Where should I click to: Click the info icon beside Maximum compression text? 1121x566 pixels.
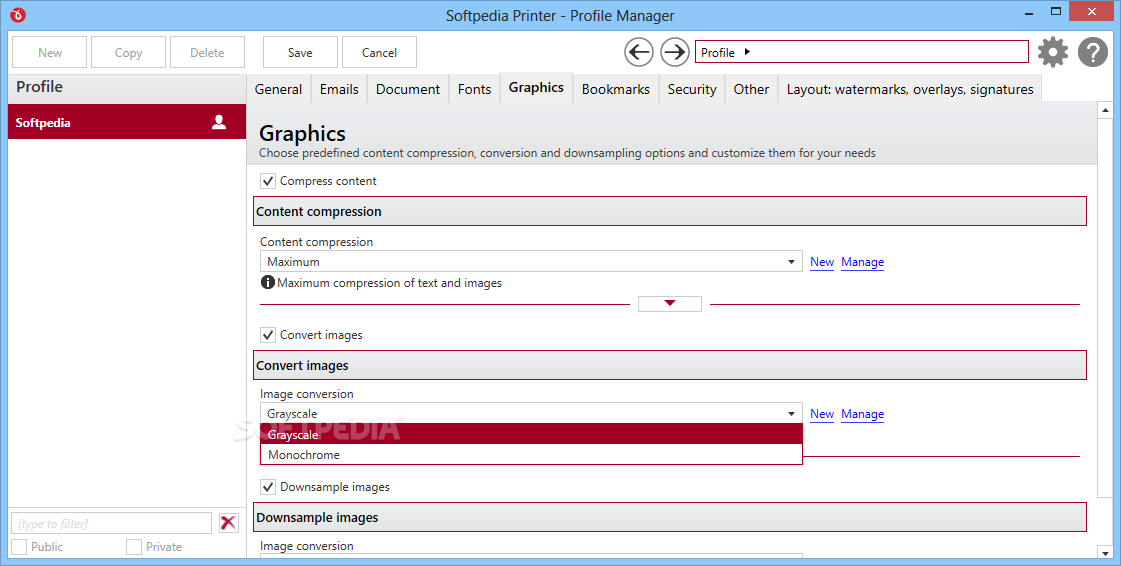(x=267, y=282)
